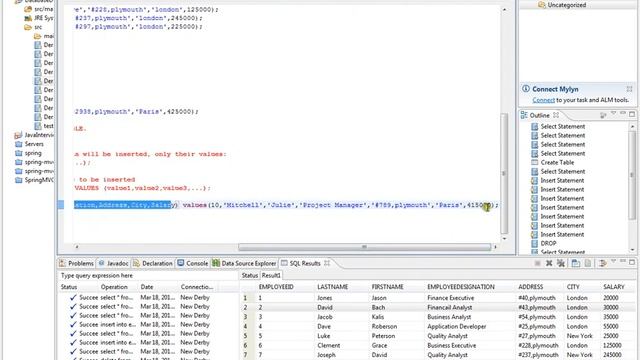Click the editor horizontal scrollbar right arrow

coord(495,247)
